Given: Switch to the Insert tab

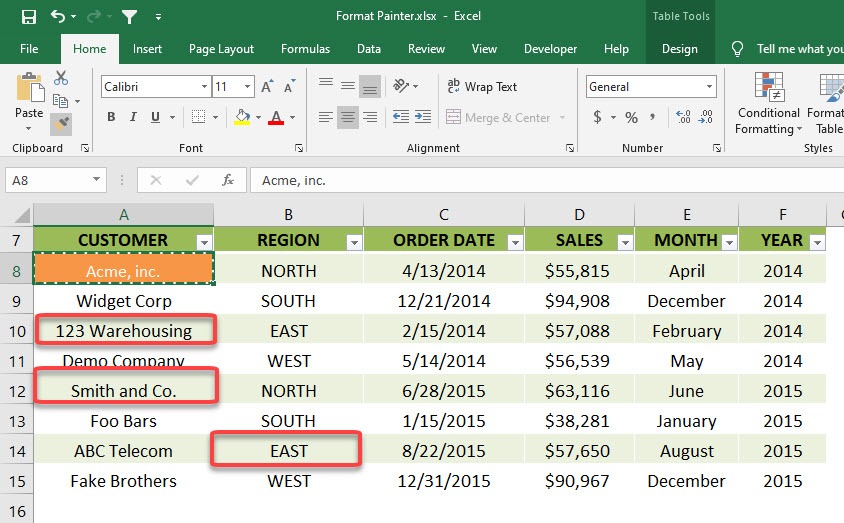Looking at the screenshot, I should click(147, 49).
